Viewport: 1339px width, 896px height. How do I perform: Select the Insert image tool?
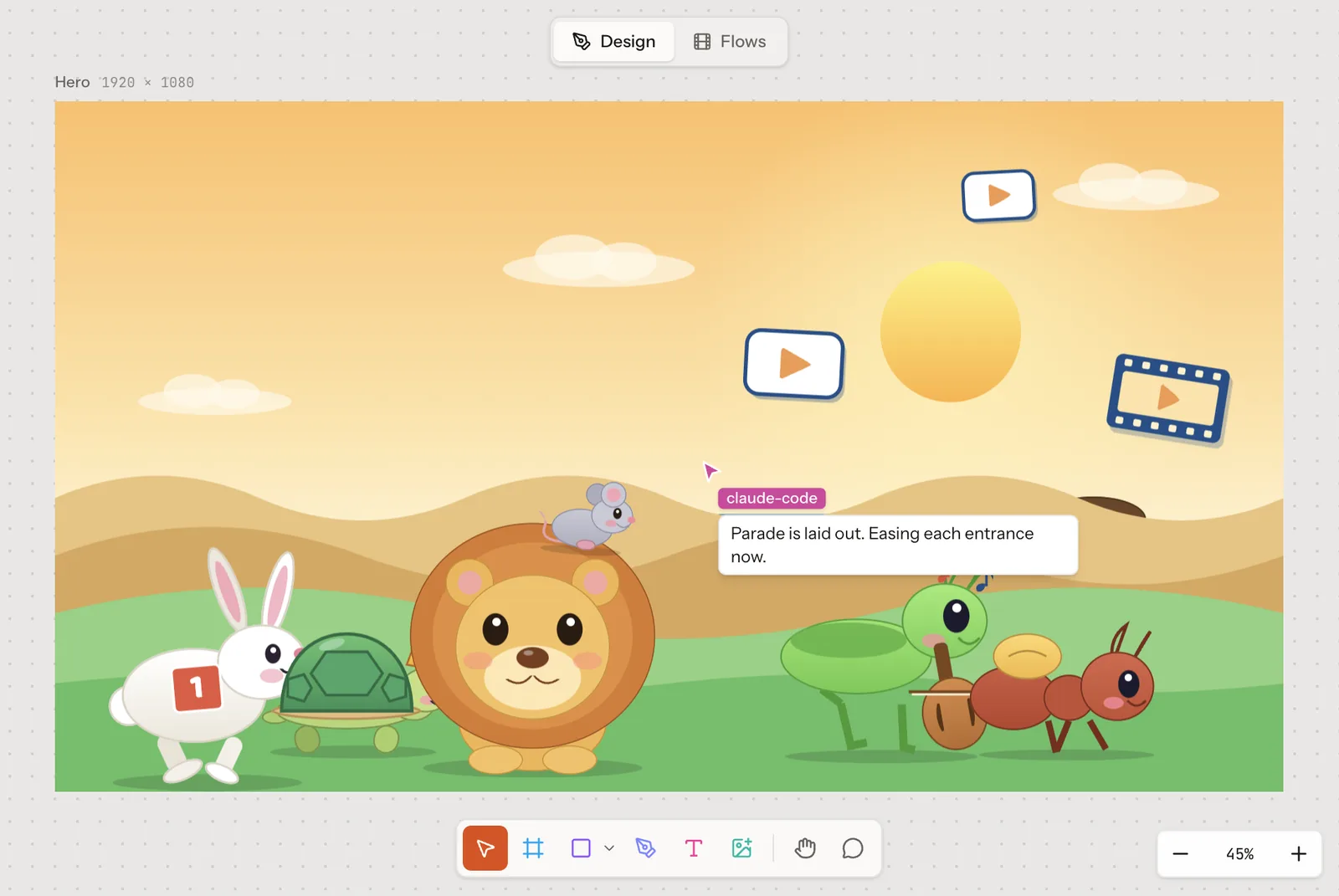[x=741, y=848]
